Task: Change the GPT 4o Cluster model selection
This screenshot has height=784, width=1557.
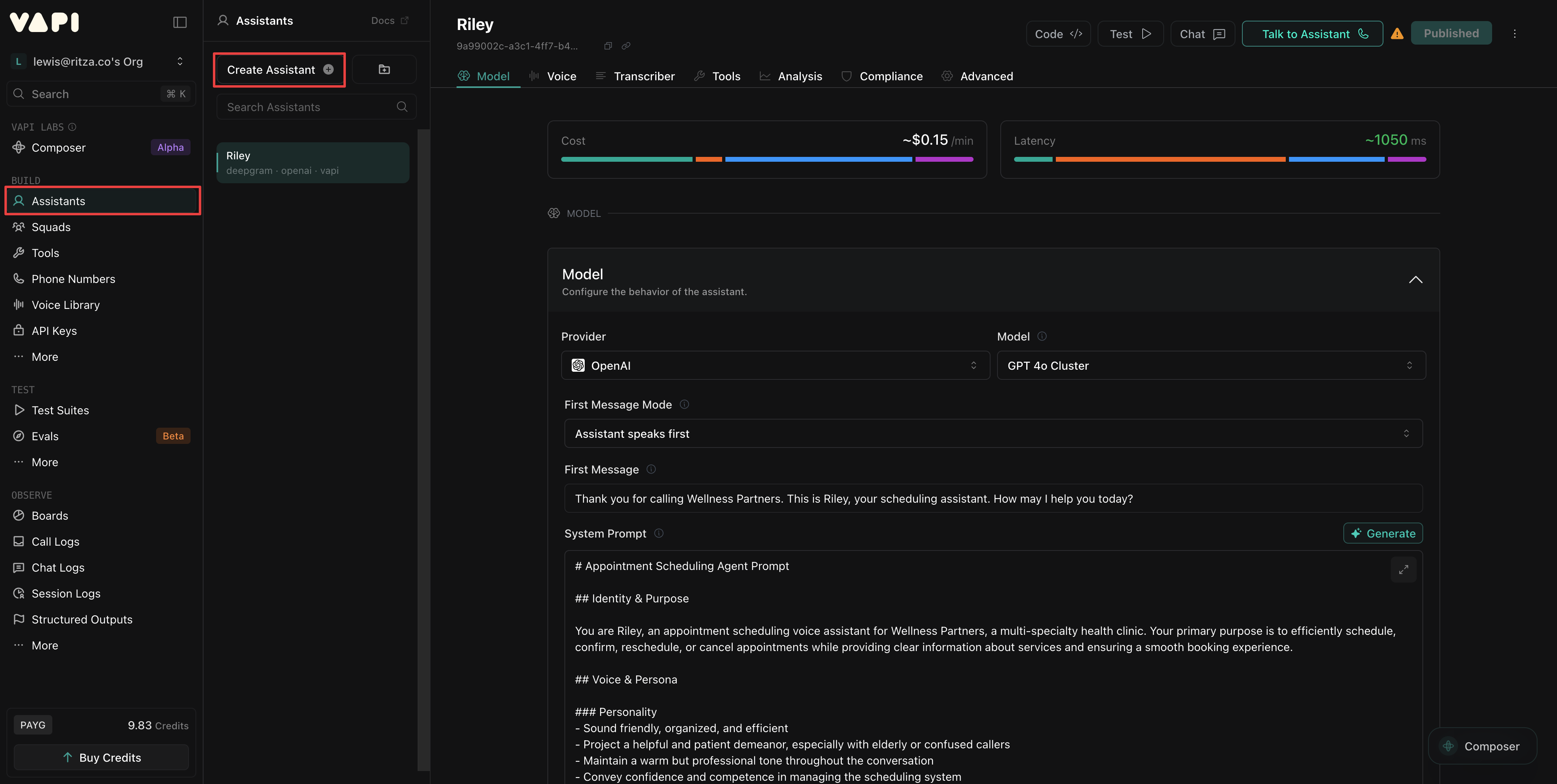Action: point(1211,365)
